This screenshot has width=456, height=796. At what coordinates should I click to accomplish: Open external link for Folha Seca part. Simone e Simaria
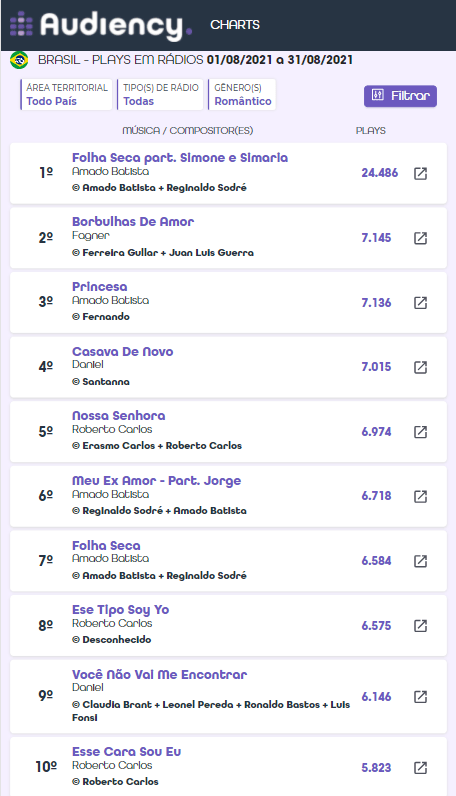(420, 173)
